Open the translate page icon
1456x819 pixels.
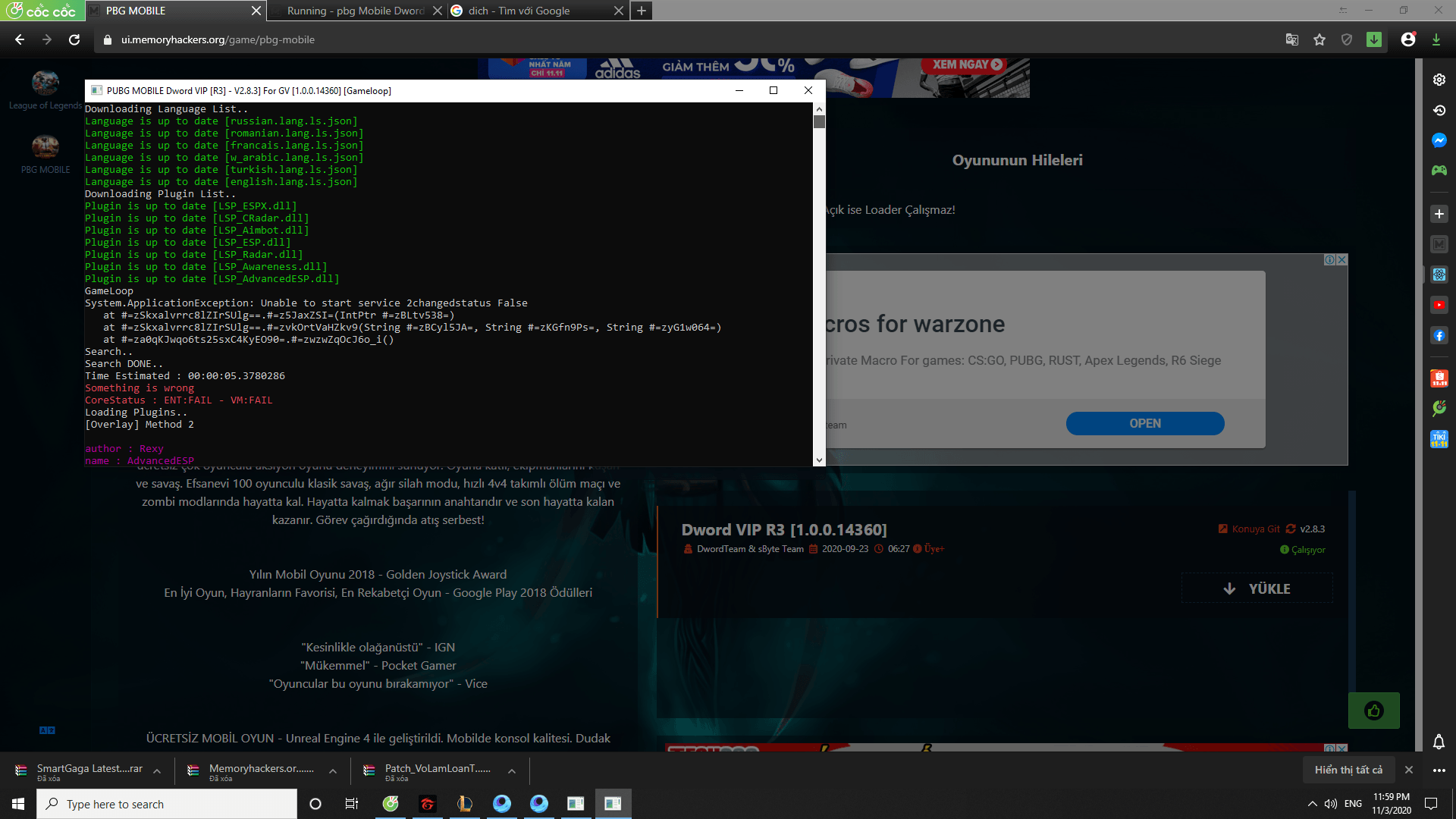(1292, 39)
